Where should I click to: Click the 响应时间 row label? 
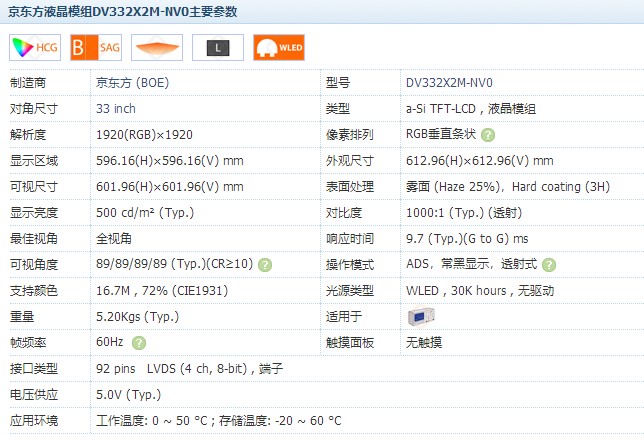[350, 239]
